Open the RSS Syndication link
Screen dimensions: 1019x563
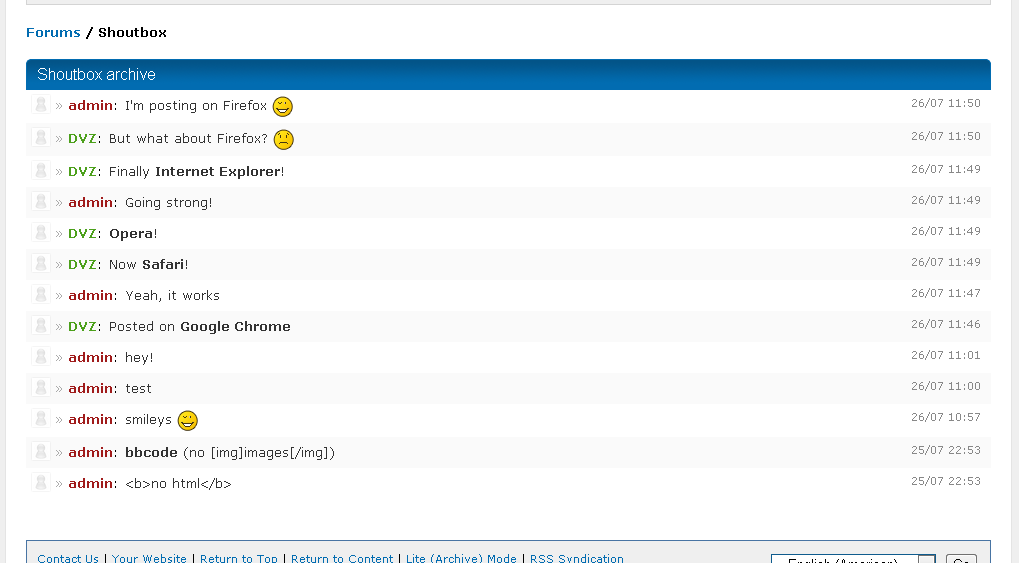576,558
